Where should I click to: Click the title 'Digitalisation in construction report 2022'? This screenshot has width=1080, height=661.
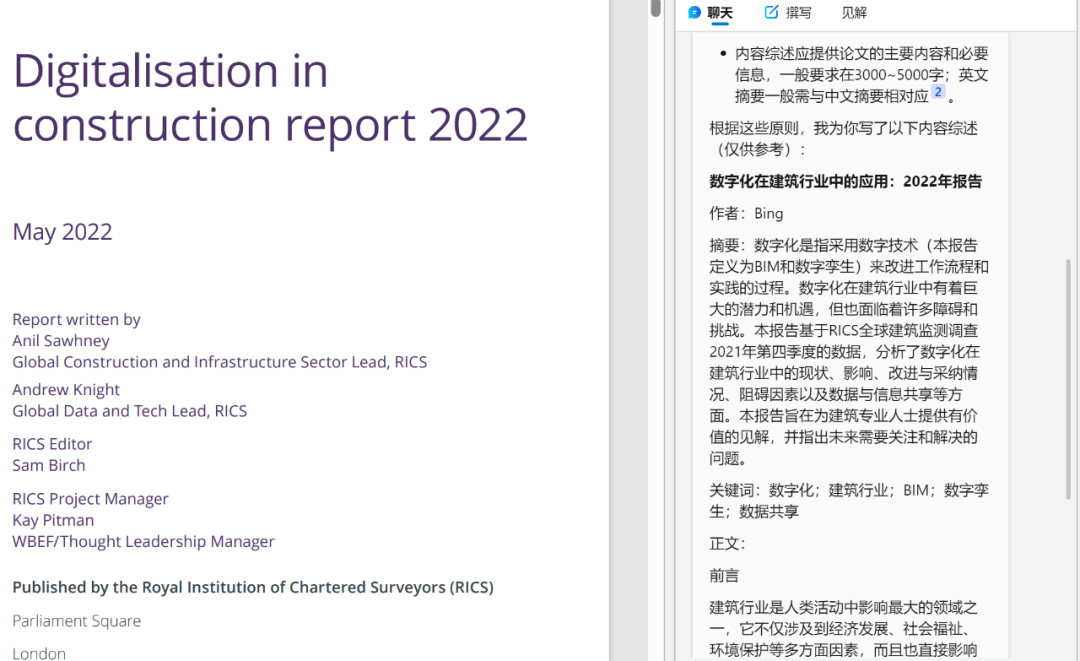click(270, 97)
